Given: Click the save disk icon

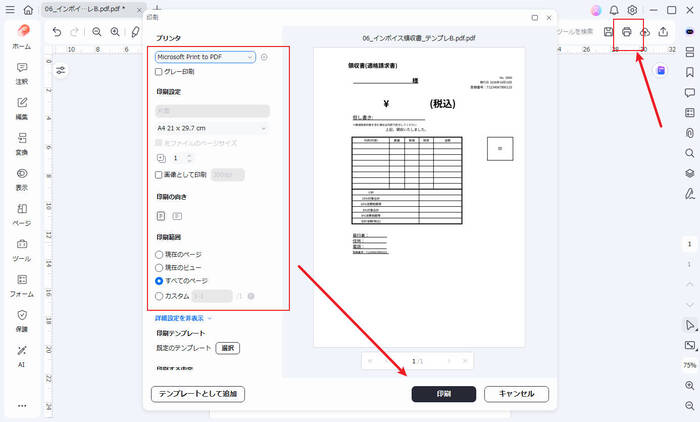Looking at the screenshot, I should pyautogui.click(x=608, y=32).
